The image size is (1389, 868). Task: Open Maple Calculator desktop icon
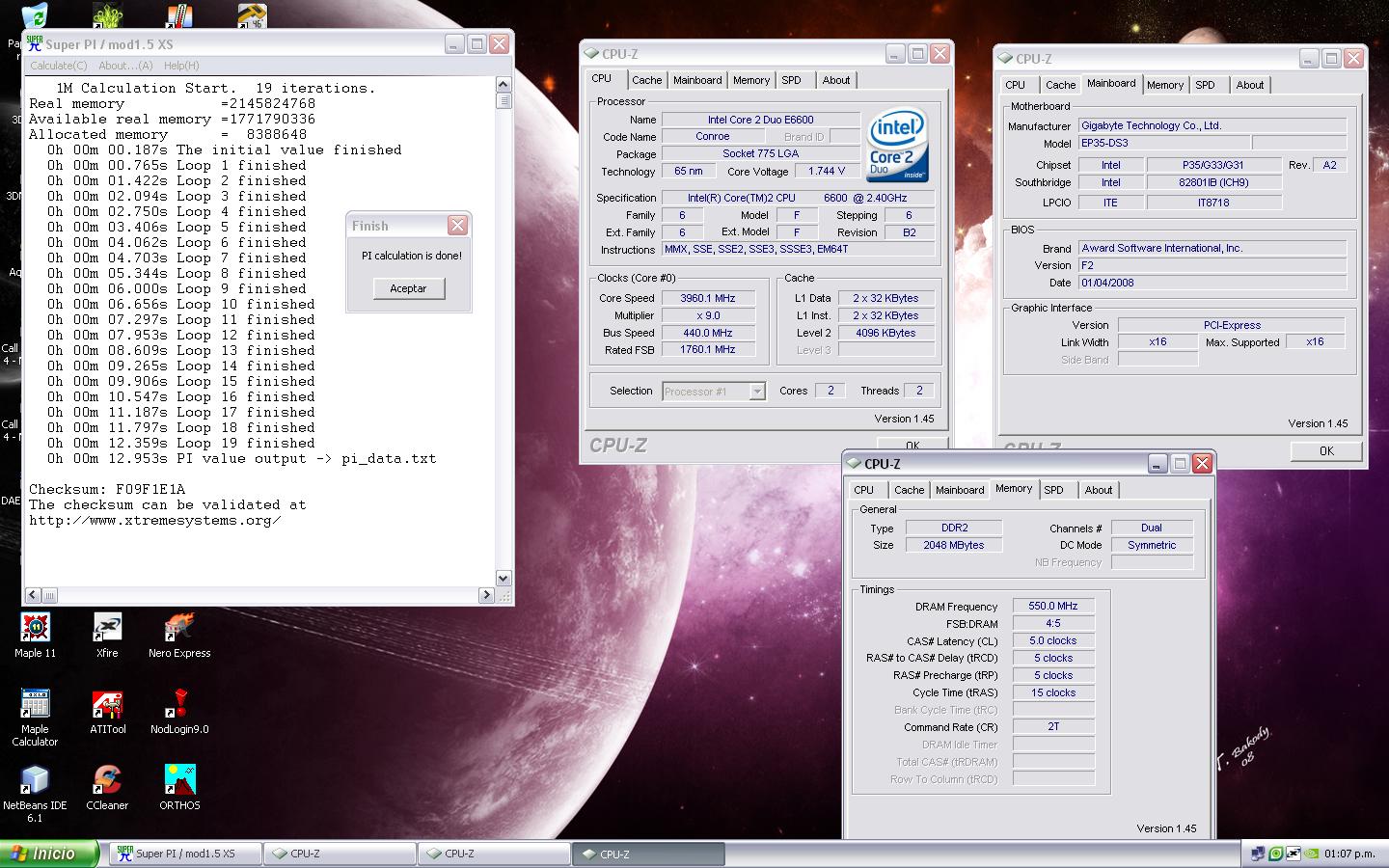coord(35,718)
